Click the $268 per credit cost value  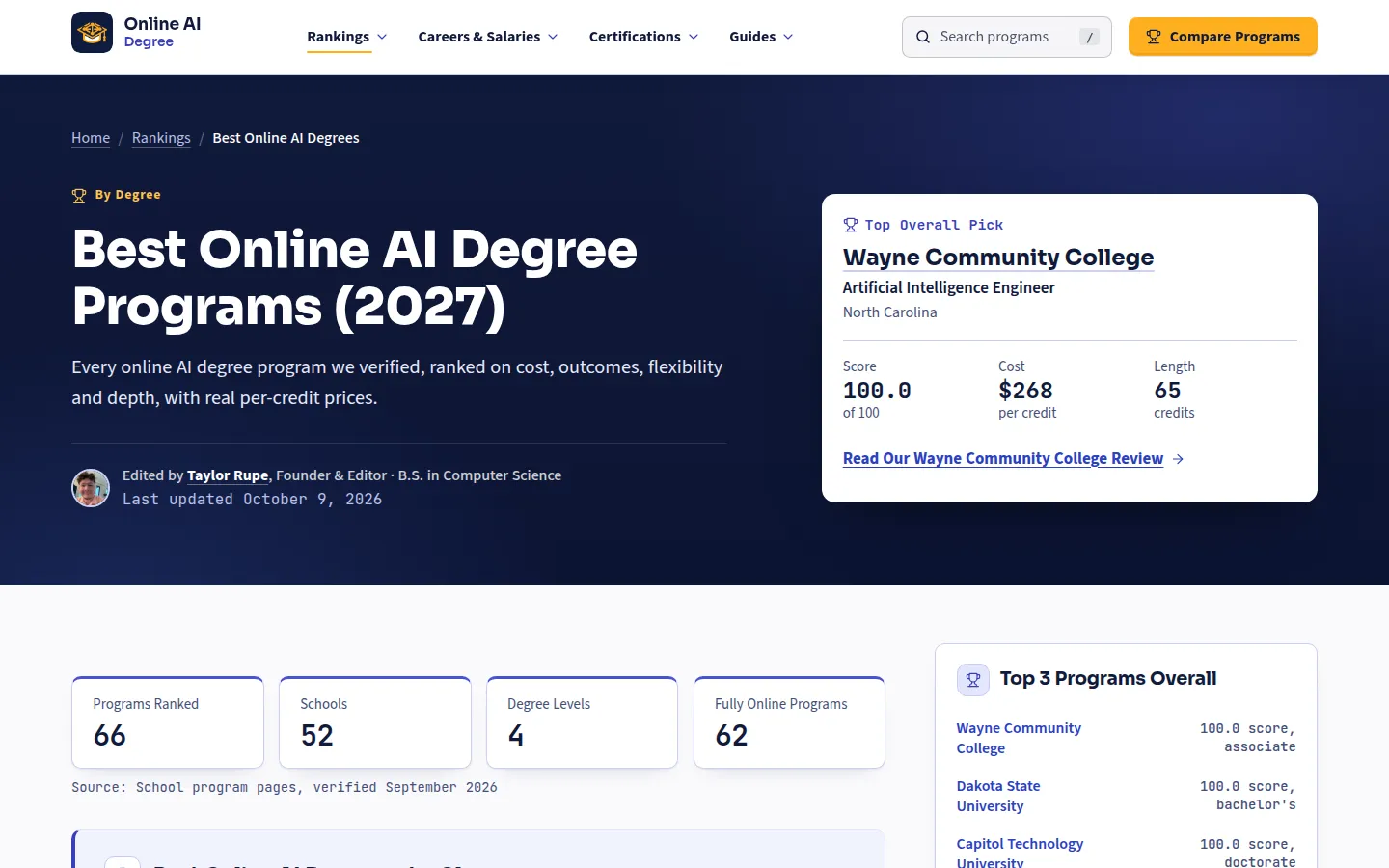[1026, 391]
